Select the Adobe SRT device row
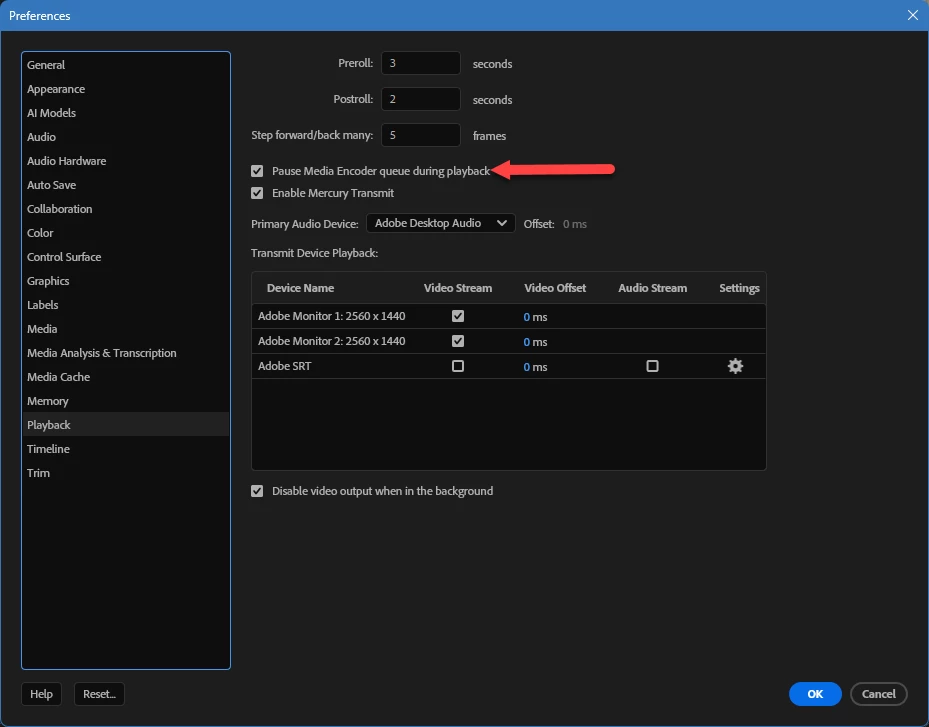Viewport: 929px width, 727px height. coord(509,366)
